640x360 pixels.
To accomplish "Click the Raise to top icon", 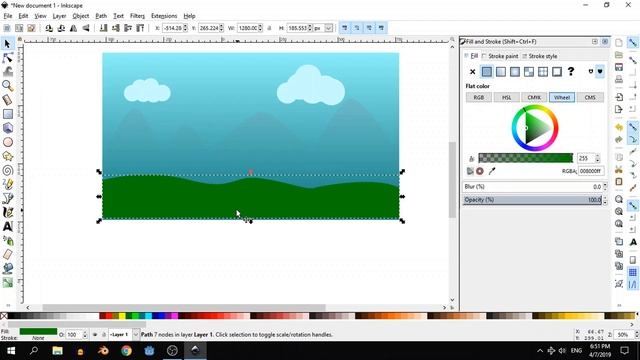I will (x=140, y=28).
